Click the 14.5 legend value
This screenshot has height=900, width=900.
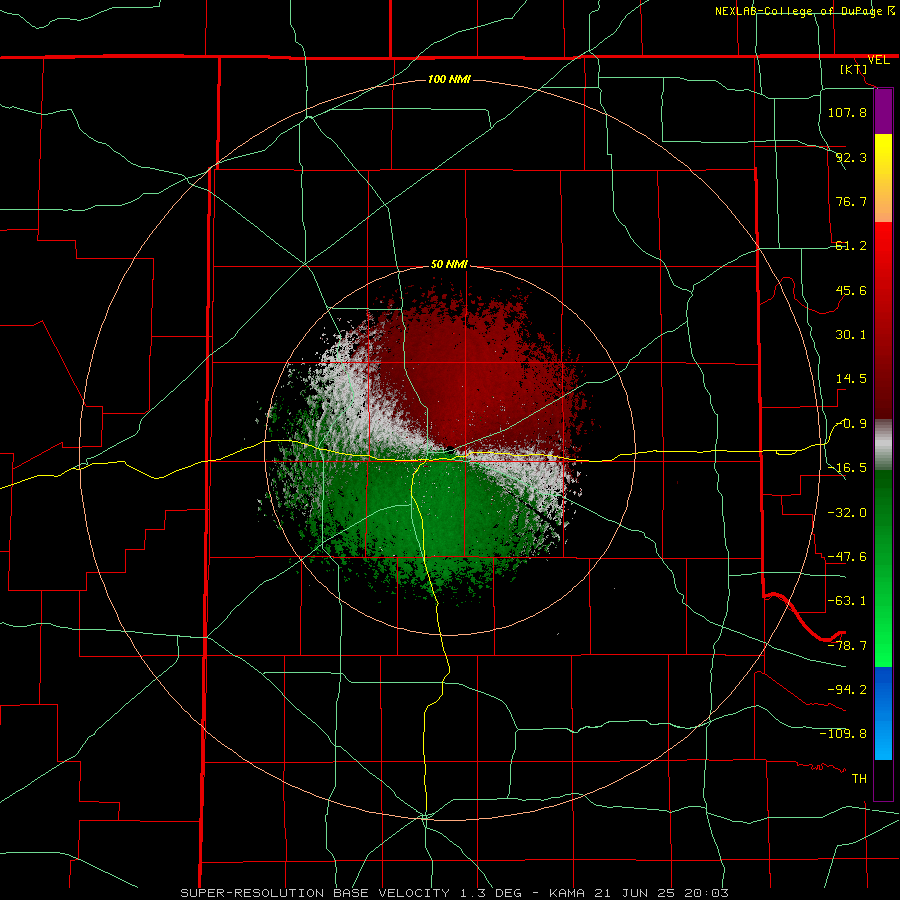(x=851, y=379)
